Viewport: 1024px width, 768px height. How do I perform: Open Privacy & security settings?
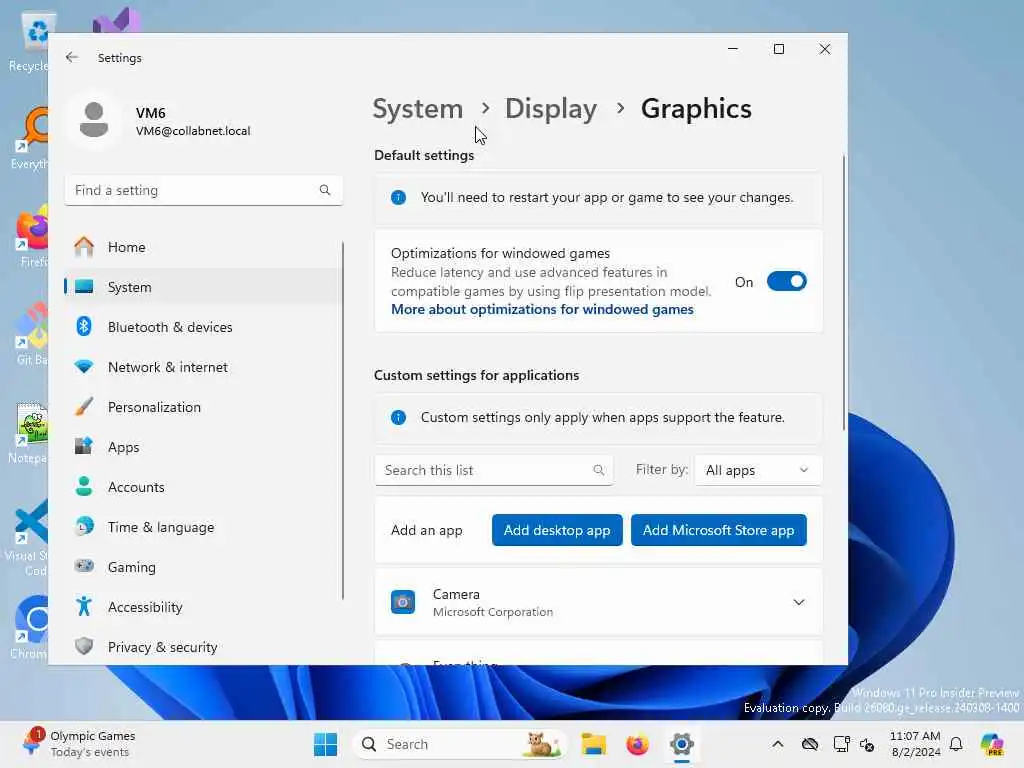203,647
